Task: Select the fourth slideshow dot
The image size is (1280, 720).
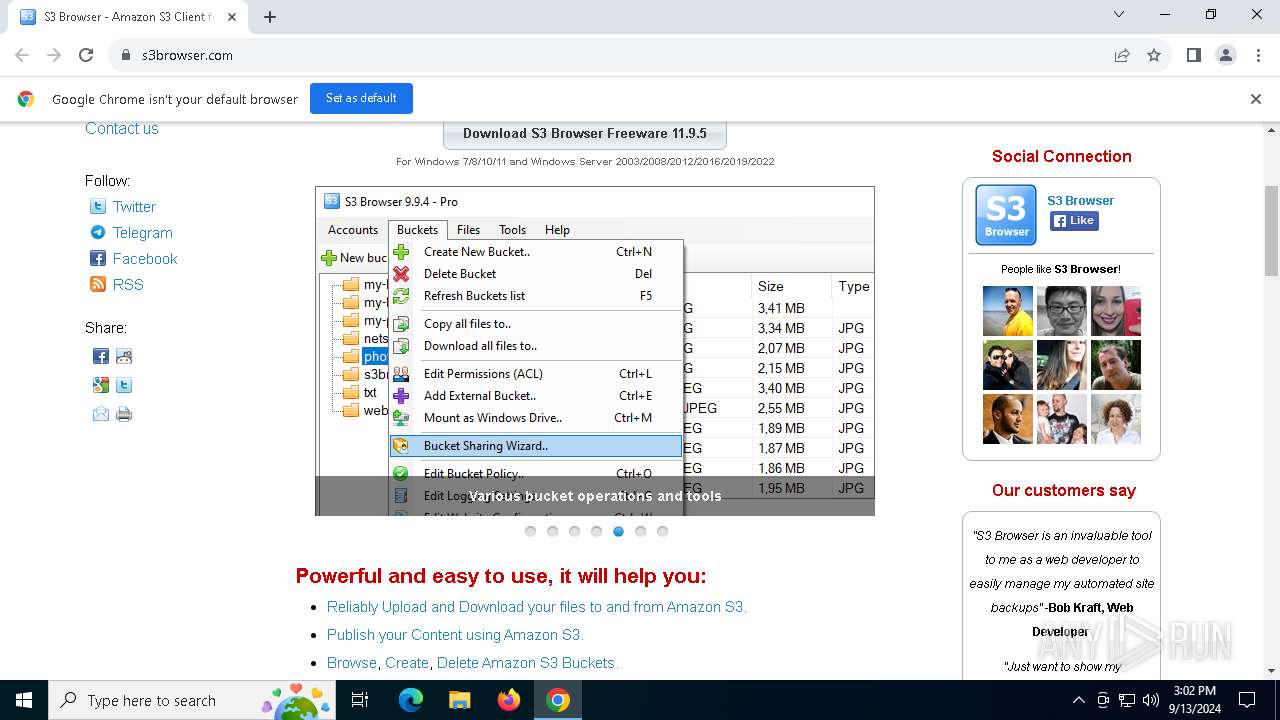Action: click(x=596, y=531)
